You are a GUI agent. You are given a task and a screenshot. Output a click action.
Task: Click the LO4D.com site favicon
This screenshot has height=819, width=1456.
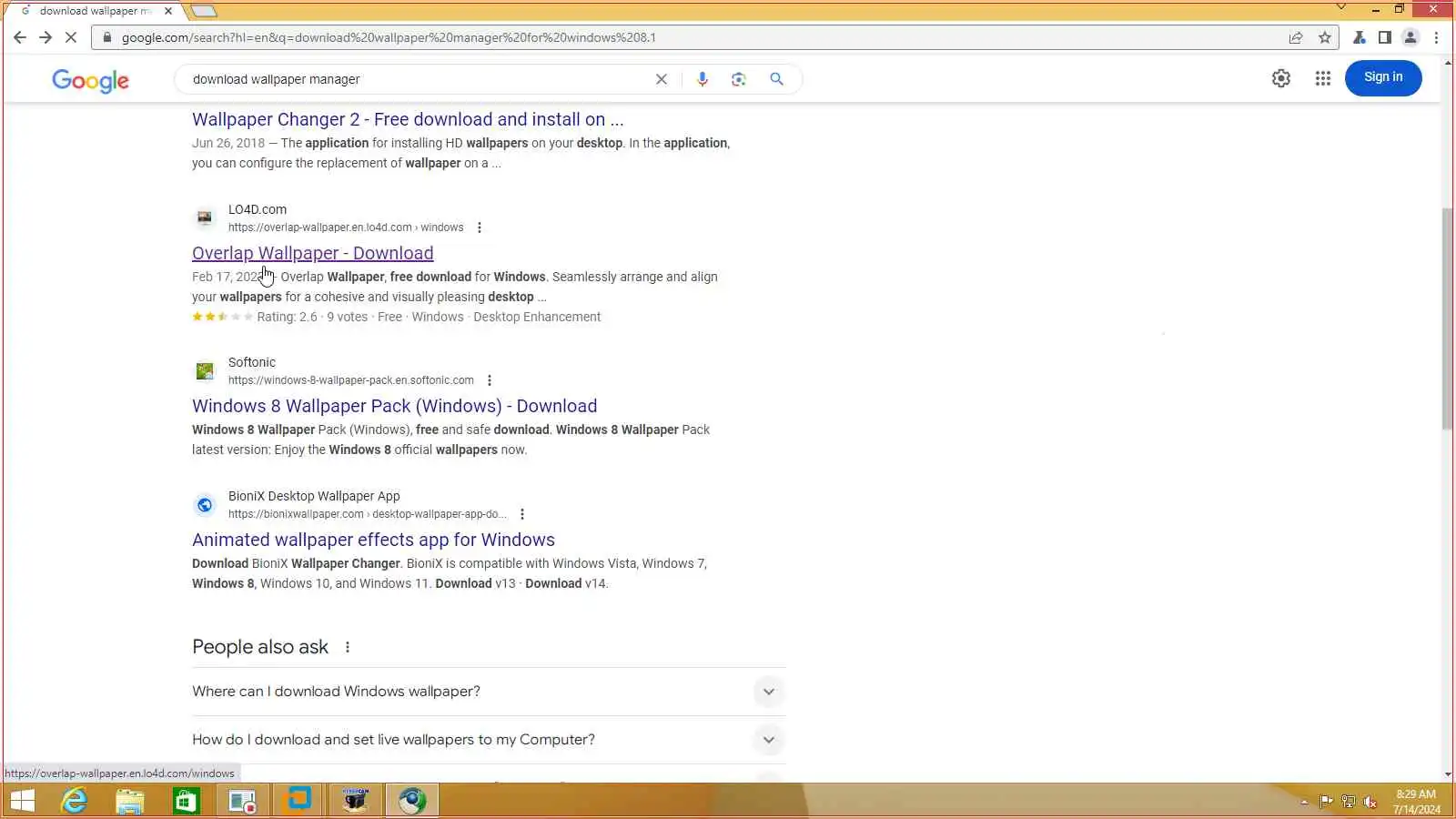pyautogui.click(x=205, y=217)
